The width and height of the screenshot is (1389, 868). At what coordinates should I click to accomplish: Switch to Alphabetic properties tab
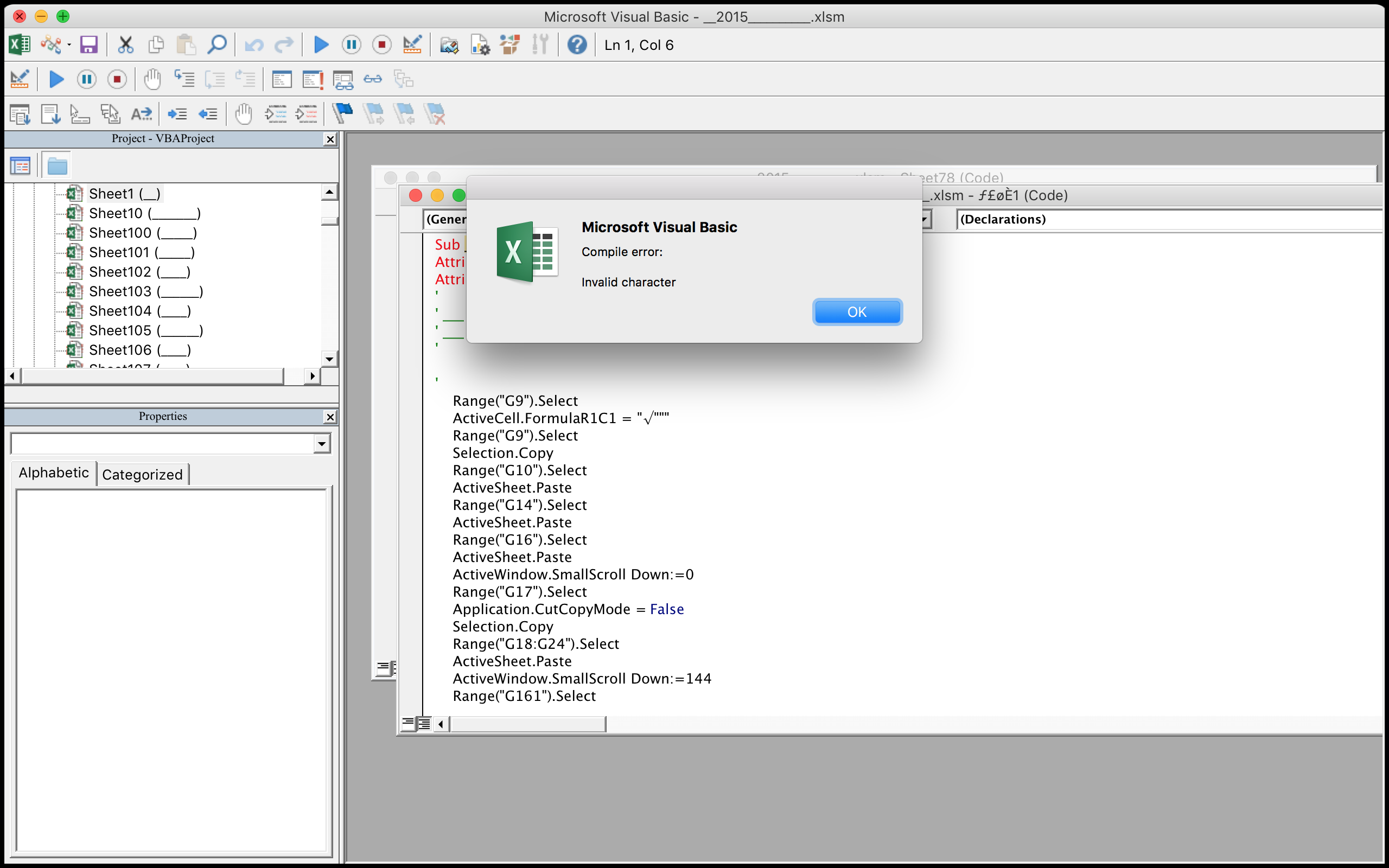pos(54,473)
